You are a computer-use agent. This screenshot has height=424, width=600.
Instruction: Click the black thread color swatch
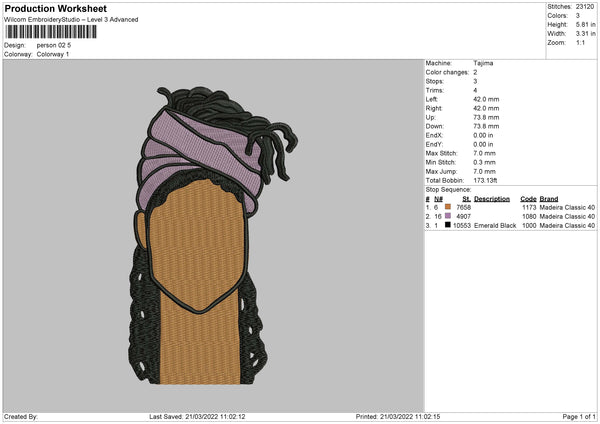[x=448, y=225]
